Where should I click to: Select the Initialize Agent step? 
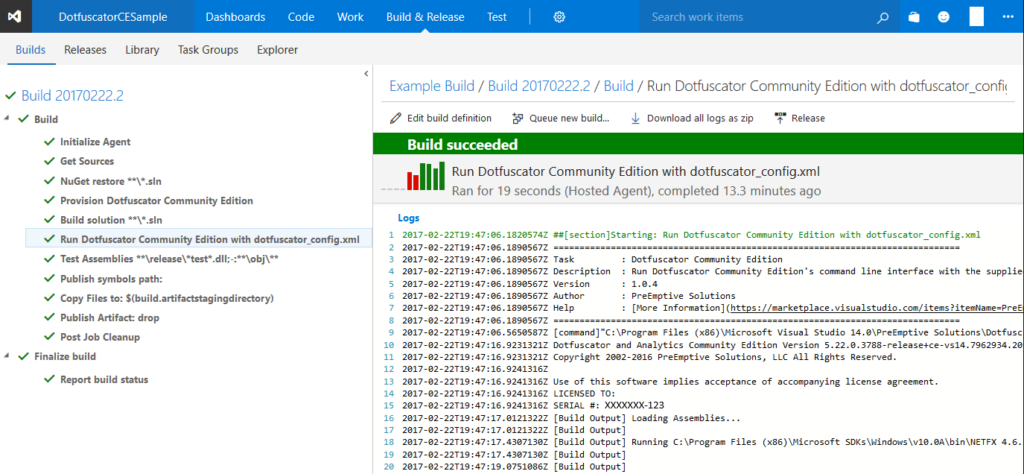pyautogui.click(x=95, y=142)
